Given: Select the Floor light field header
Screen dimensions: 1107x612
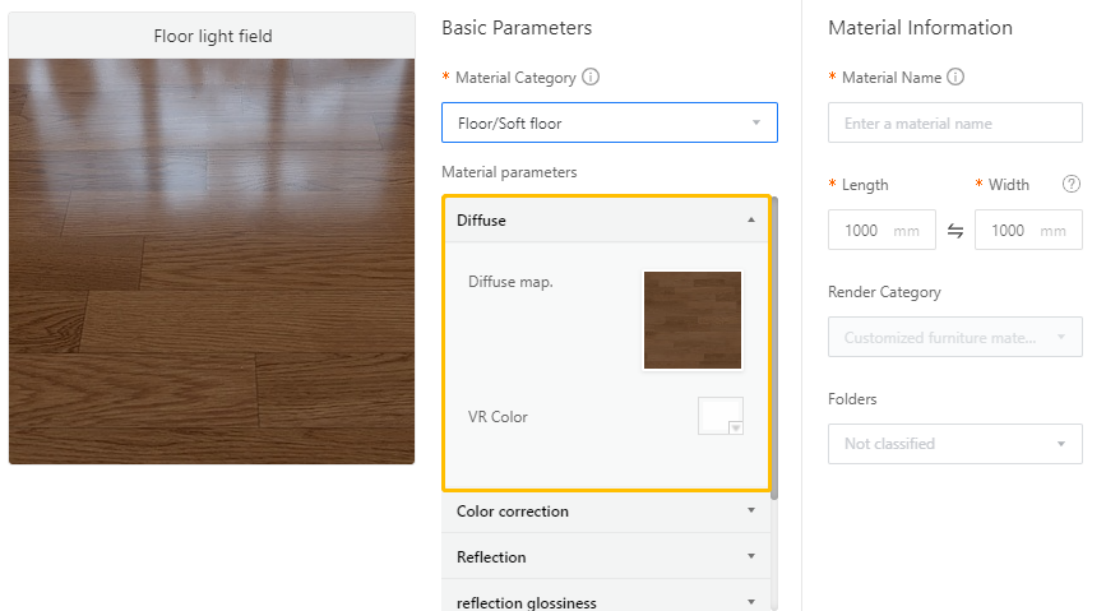Looking at the screenshot, I should point(212,36).
